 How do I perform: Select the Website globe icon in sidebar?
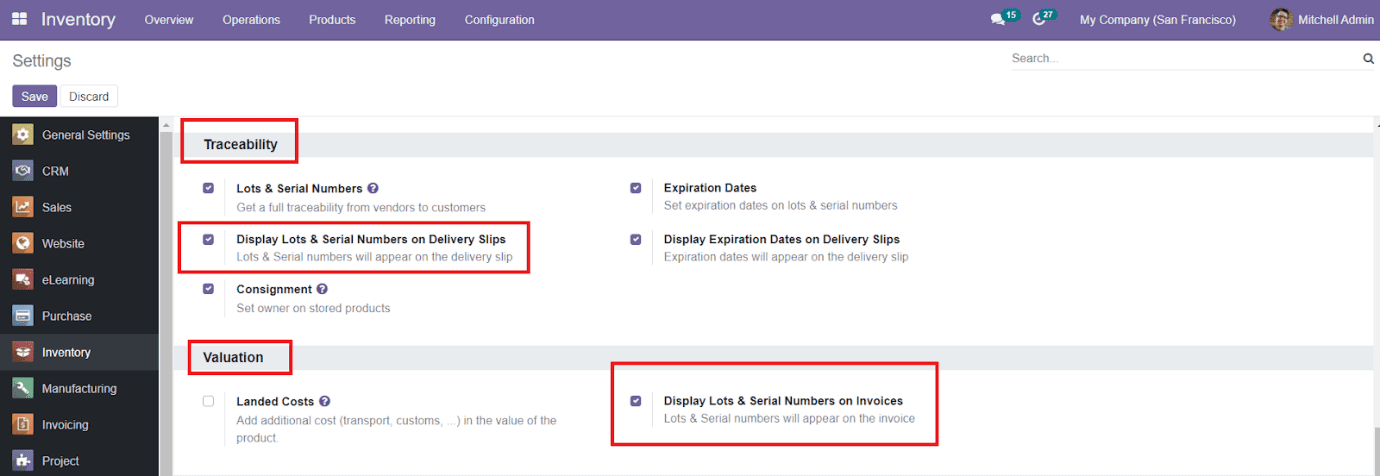[23, 243]
